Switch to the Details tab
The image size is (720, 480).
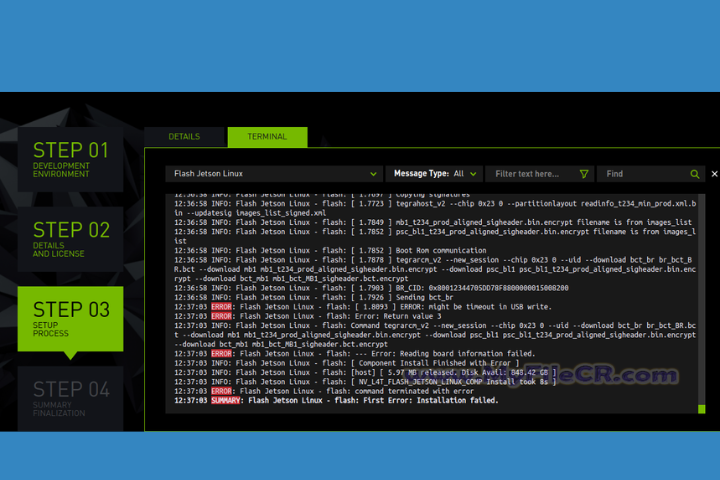click(184, 137)
